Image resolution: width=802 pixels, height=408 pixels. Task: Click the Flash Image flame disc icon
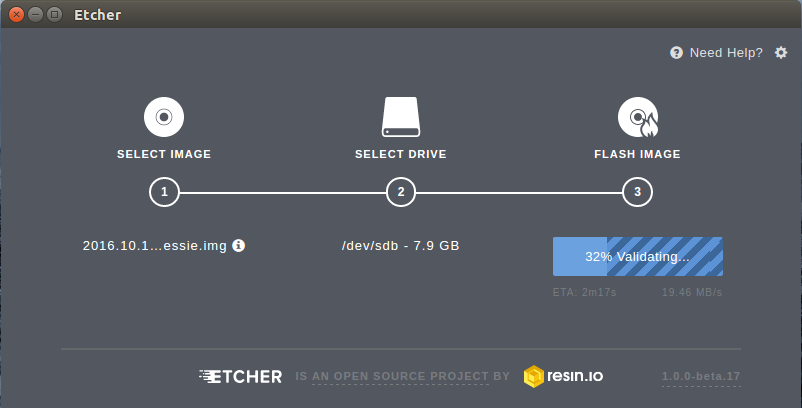tap(638, 117)
